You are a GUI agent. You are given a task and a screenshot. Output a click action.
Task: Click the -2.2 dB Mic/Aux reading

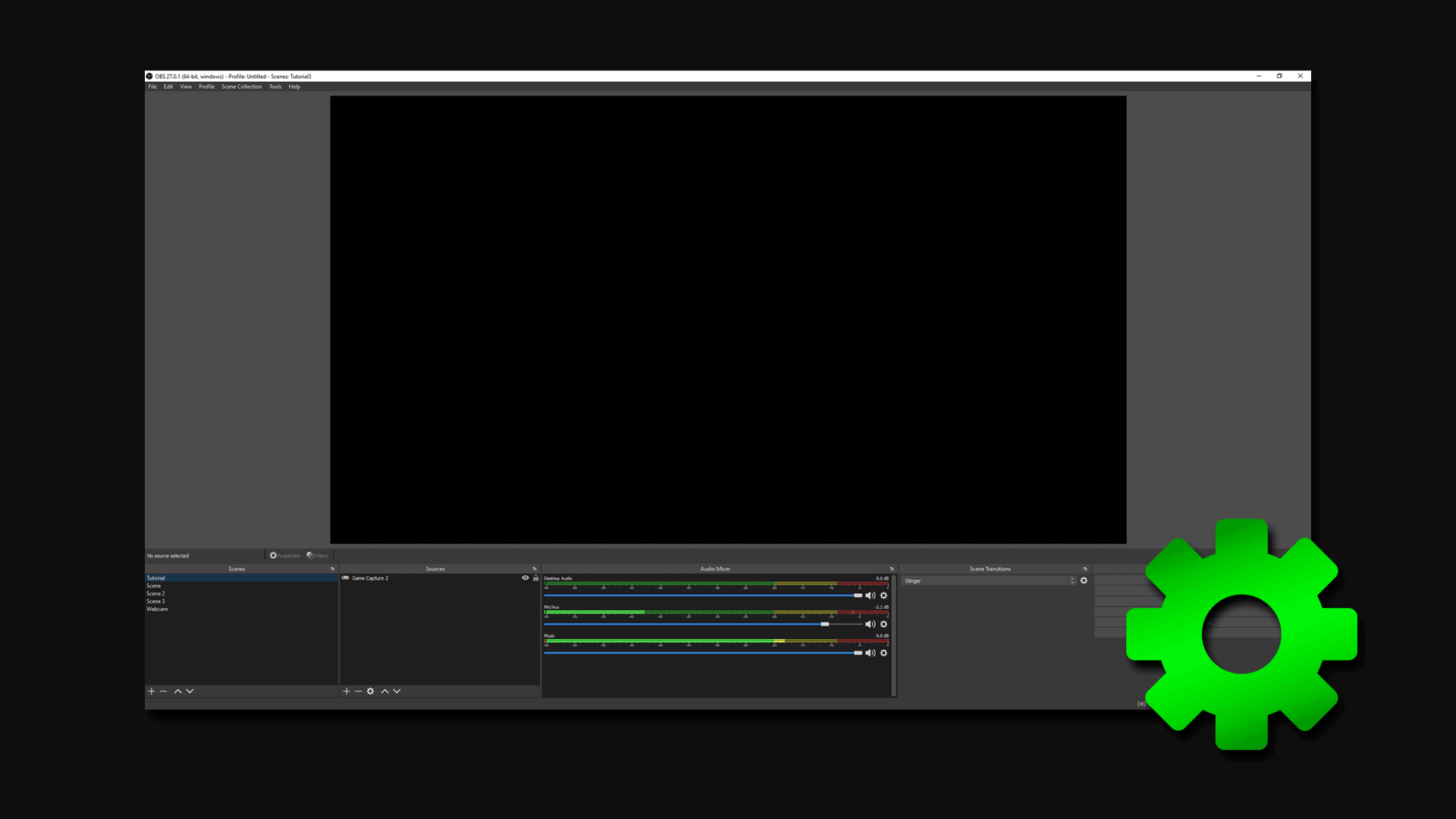[x=881, y=607]
